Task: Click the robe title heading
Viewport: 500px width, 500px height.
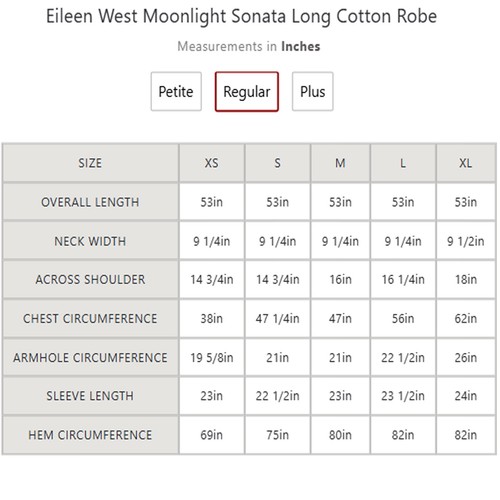Action: coord(241,16)
